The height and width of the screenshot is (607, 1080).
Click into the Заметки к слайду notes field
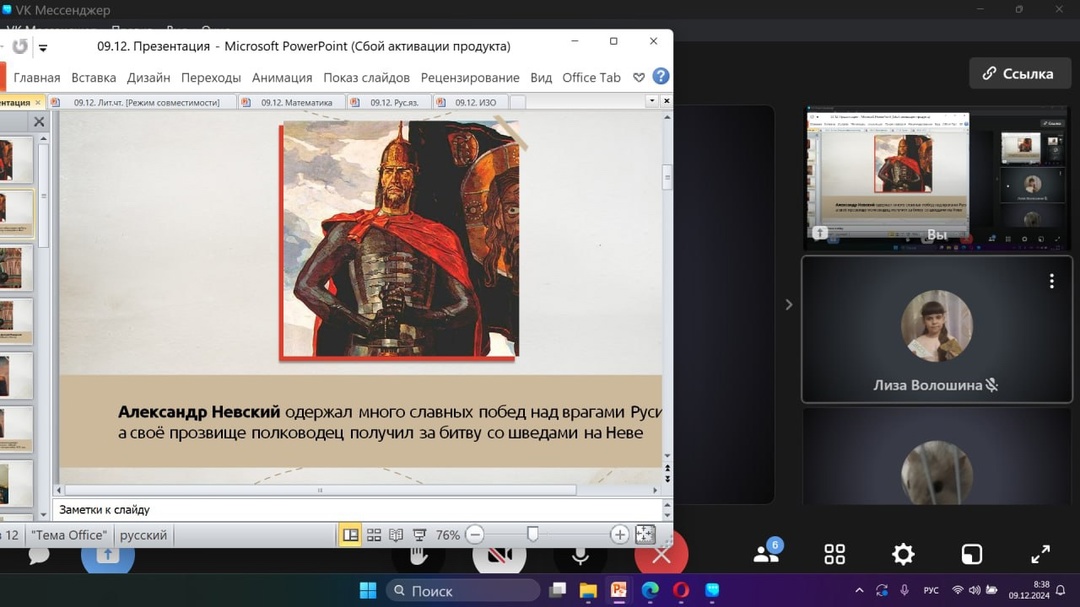click(358, 510)
